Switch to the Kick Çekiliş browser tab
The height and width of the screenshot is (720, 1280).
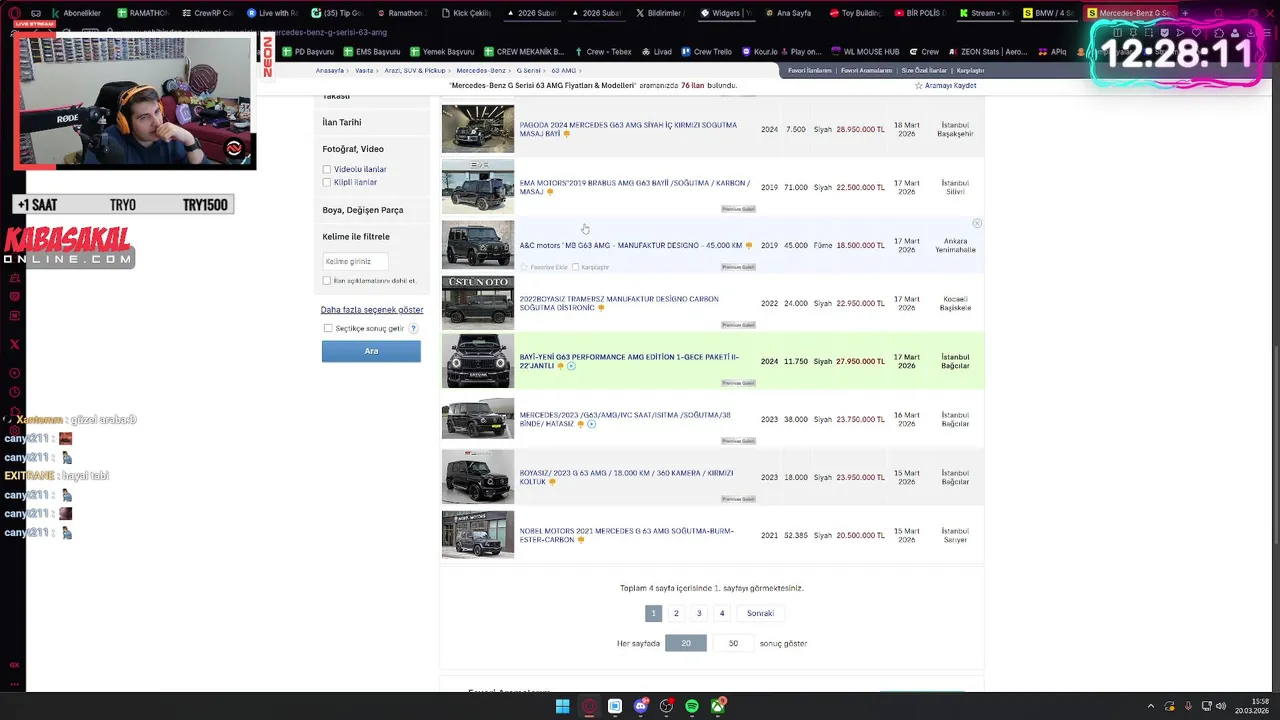click(x=469, y=13)
